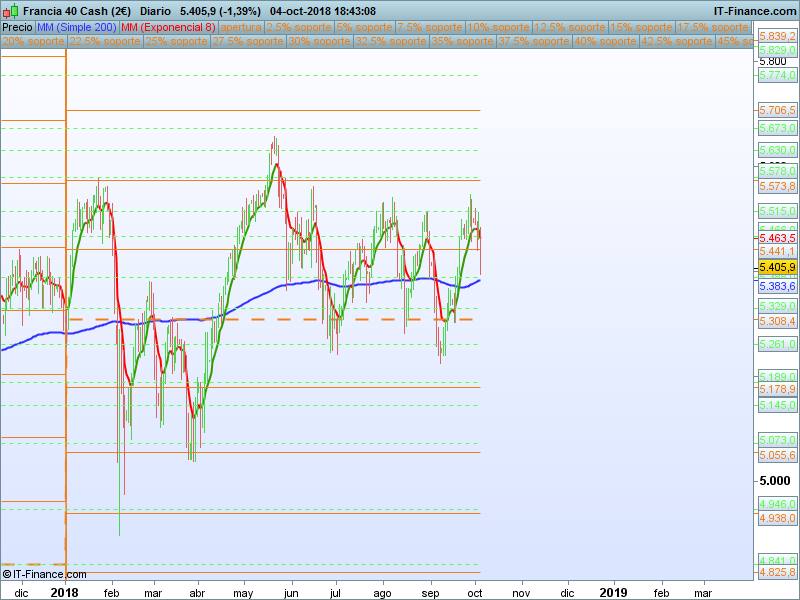The width and height of the screenshot is (800, 600).
Task: Click the ago month marker on the time axis
Action: click(x=382, y=593)
